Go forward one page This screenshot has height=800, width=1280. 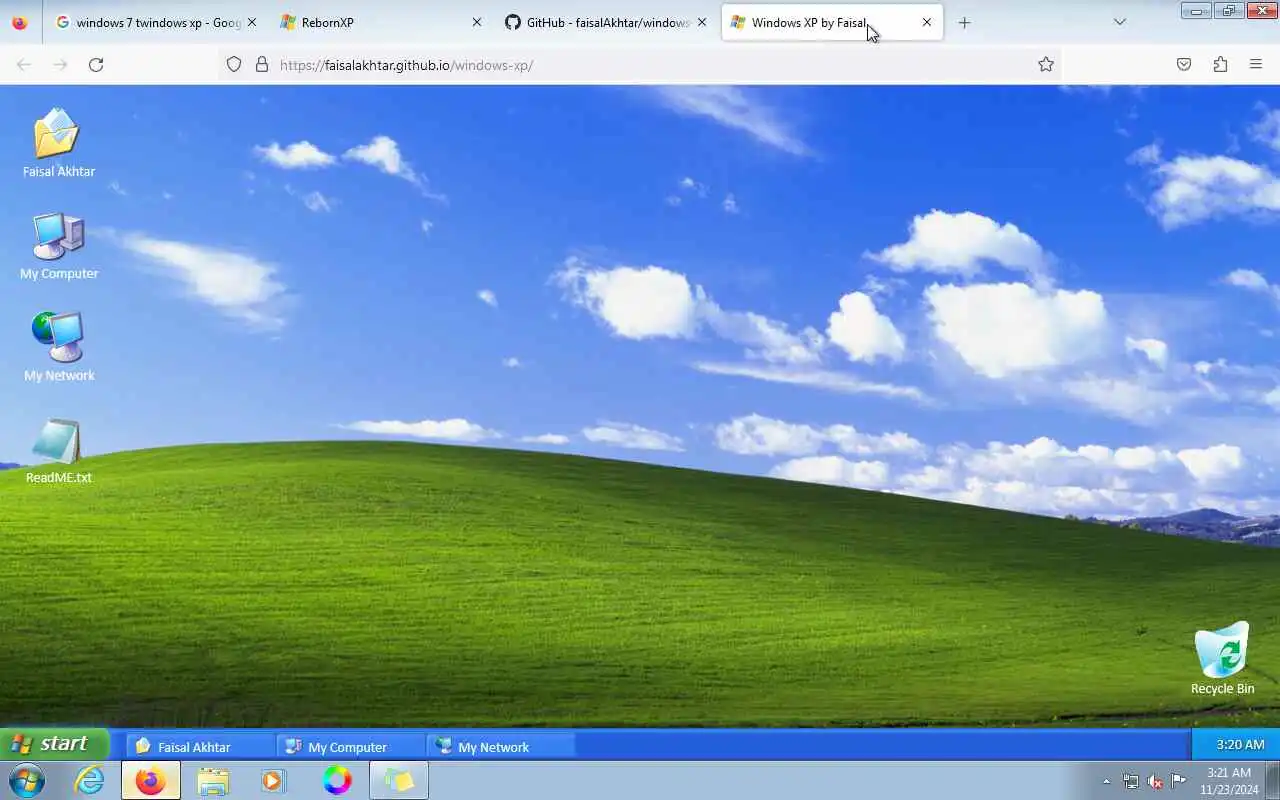(60, 65)
